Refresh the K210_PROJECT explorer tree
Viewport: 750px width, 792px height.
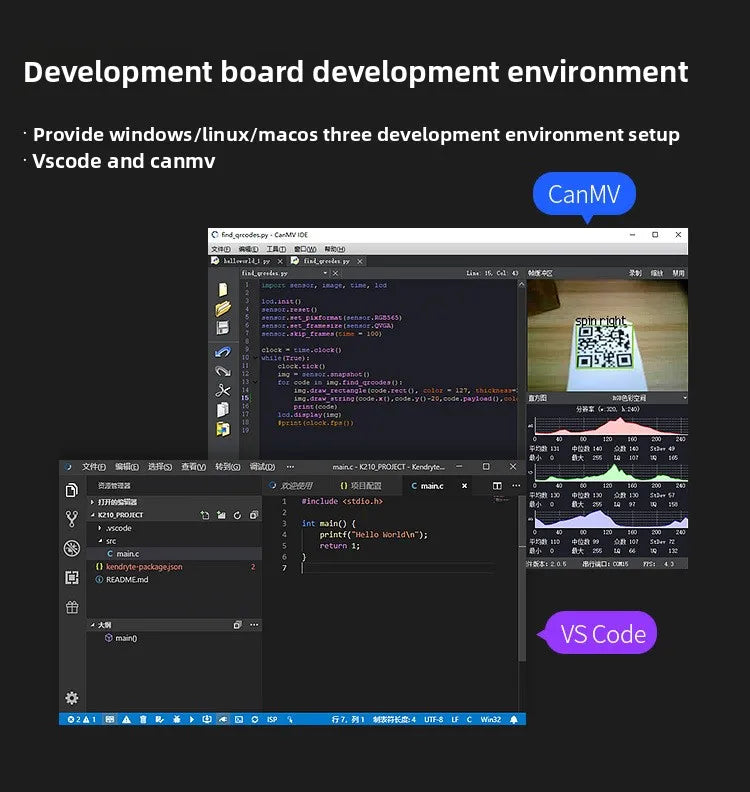[237, 515]
